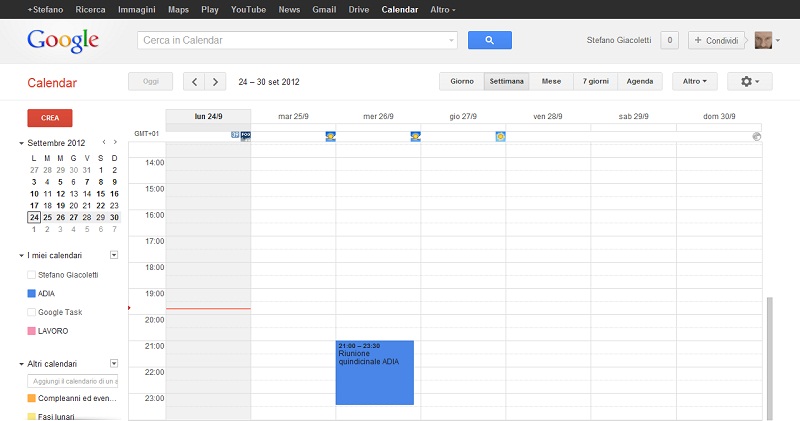Collapse the Settembre 2012 mini calendar
The height and width of the screenshot is (421, 800).
(21, 143)
